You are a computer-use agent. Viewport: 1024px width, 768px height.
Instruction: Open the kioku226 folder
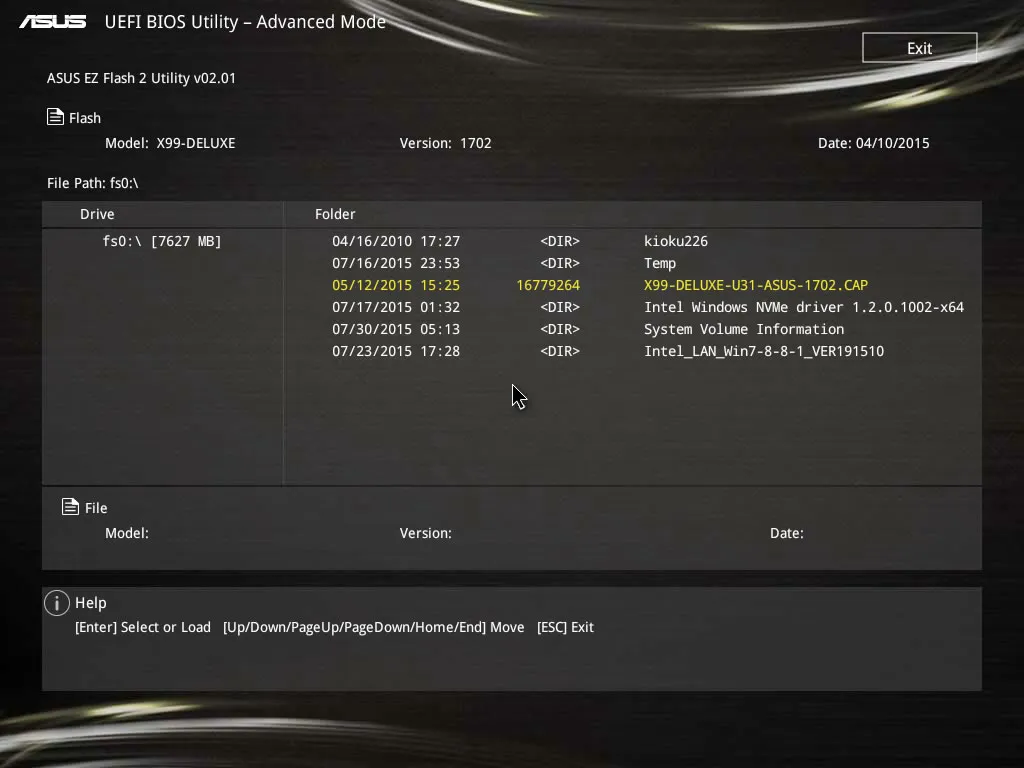(676, 241)
